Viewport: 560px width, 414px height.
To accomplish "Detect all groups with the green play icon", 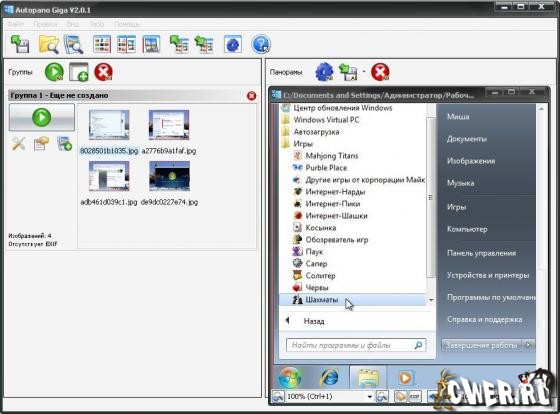I will click(x=54, y=72).
